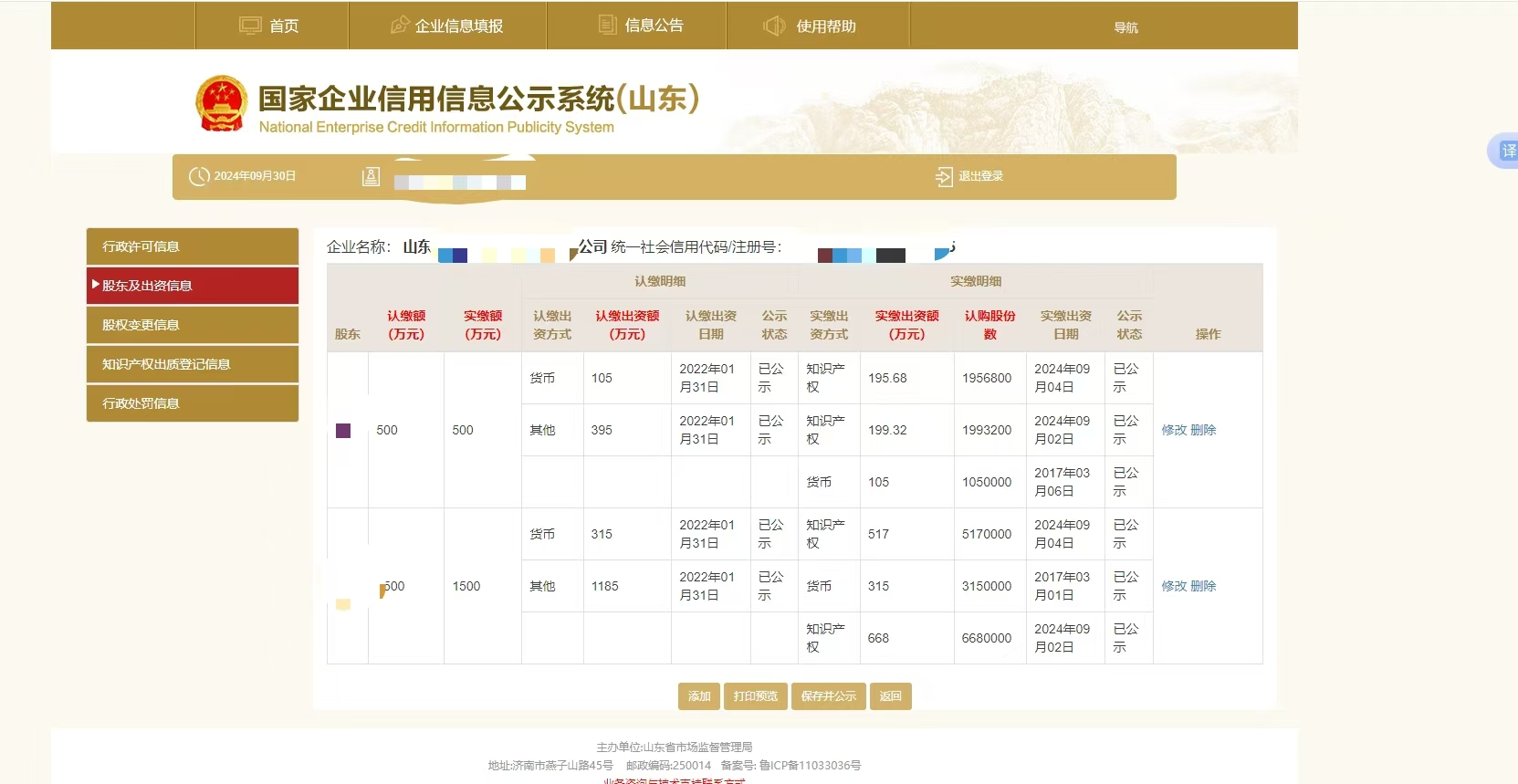This screenshot has height=784, width=1518.
Task: Click 修改 for the 500 万元 shareholder row
Action: (x=1174, y=430)
